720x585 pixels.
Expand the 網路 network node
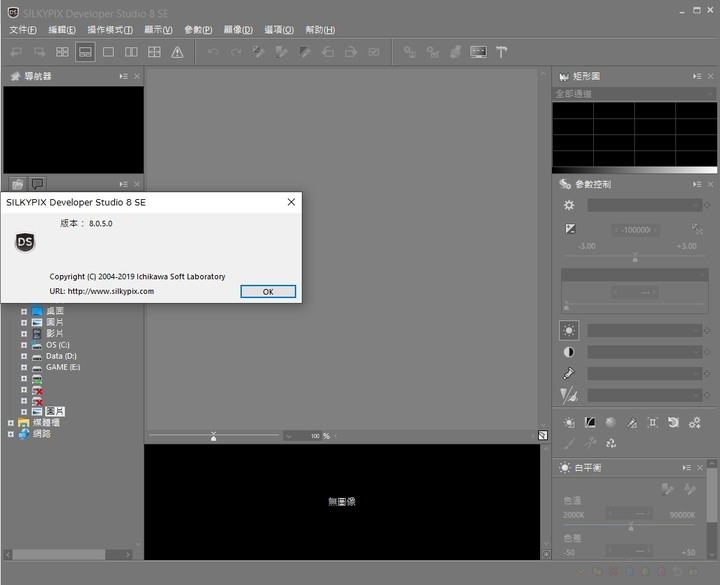click(x=11, y=434)
